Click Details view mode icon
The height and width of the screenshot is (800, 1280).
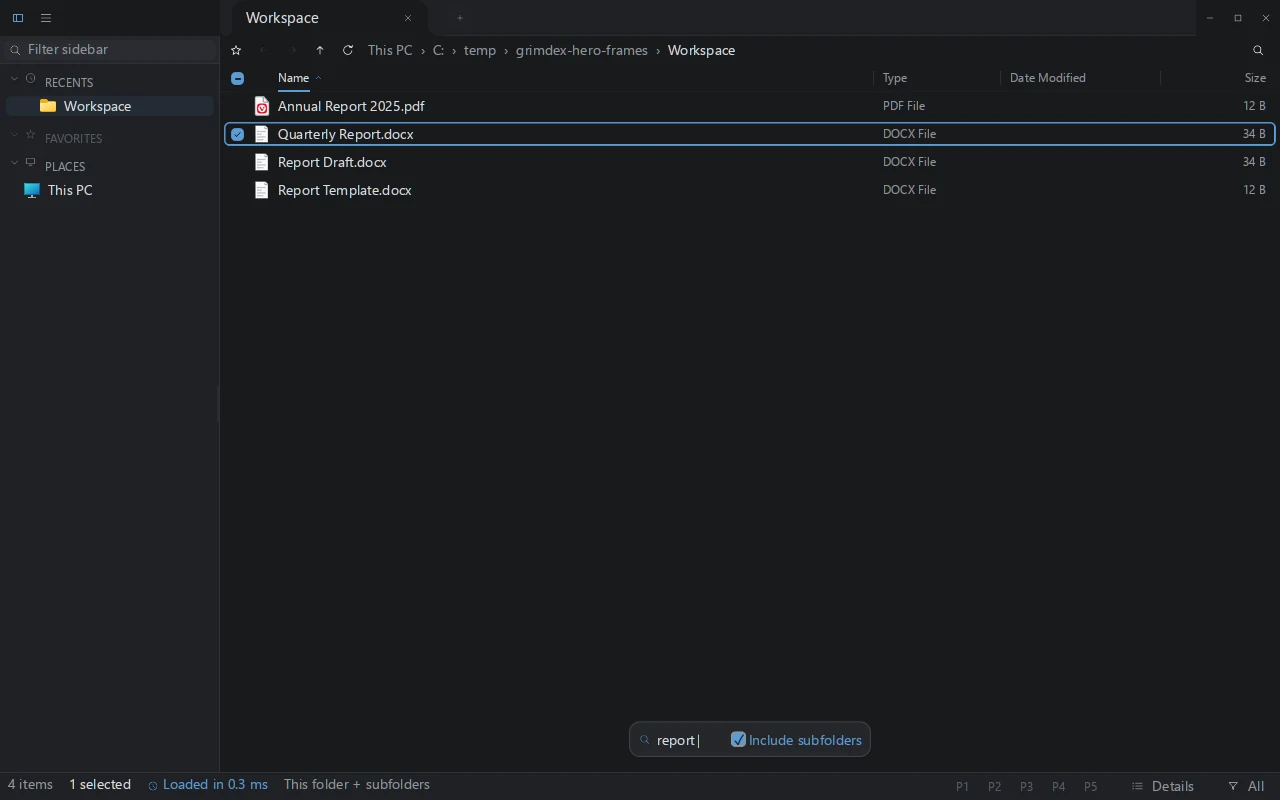pos(1137,786)
